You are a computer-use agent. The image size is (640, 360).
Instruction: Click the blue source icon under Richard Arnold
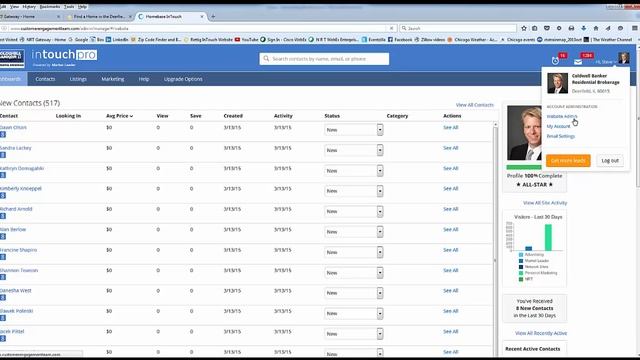coord(3,216)
